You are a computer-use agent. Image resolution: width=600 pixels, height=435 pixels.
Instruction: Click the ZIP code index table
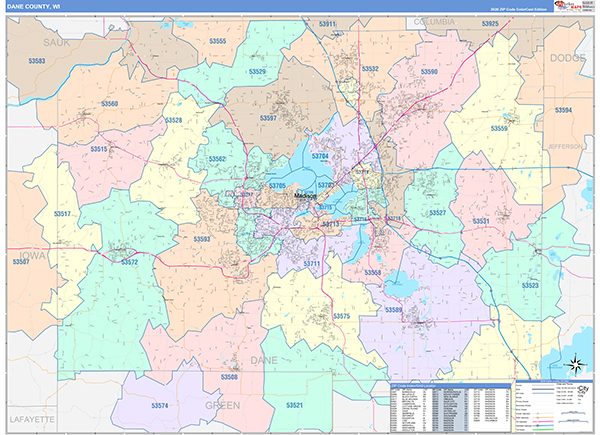coord(449,407)
